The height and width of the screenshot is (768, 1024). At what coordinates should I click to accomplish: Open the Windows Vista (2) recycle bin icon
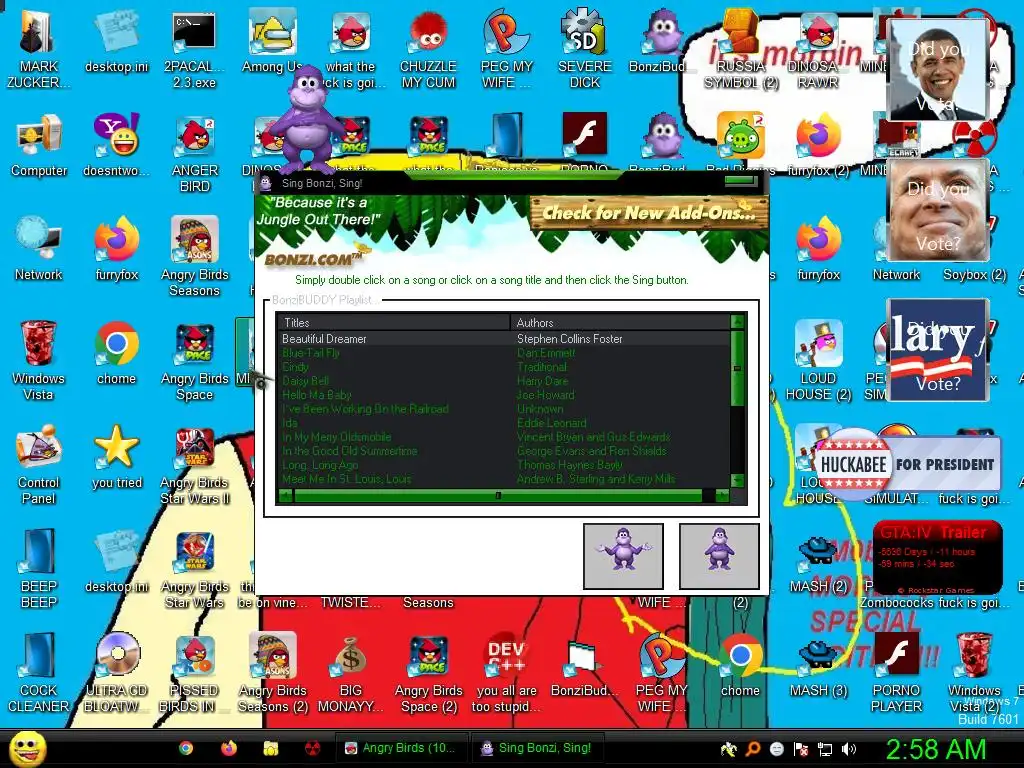[x=974, y=673]
